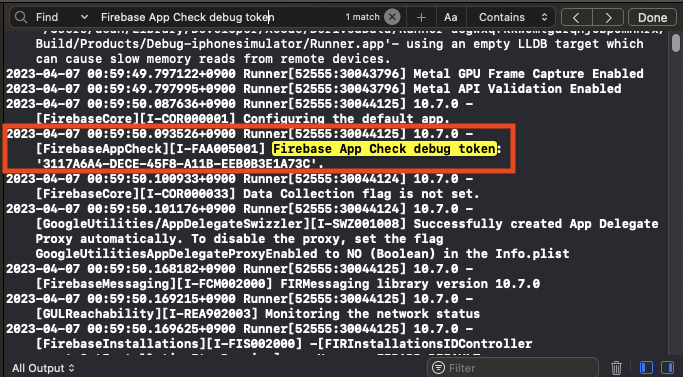This screenshot has height=377, width=683.
Task: Open the Contains match type dropdown
Action: (x=513, y=17)
